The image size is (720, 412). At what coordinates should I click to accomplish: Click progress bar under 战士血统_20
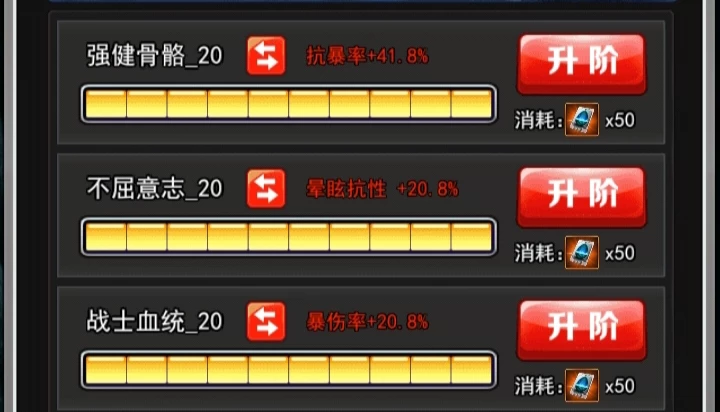coord(289,370)
